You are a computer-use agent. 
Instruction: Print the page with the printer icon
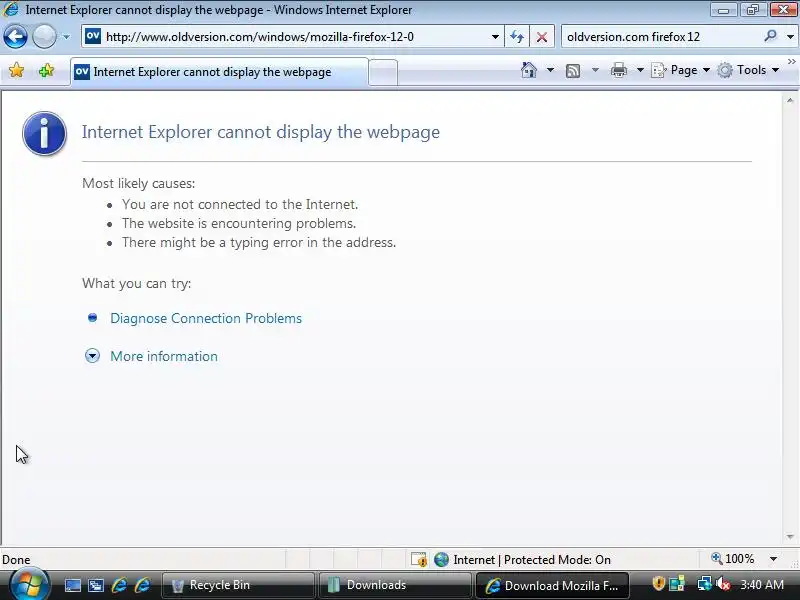pos(618,70)
